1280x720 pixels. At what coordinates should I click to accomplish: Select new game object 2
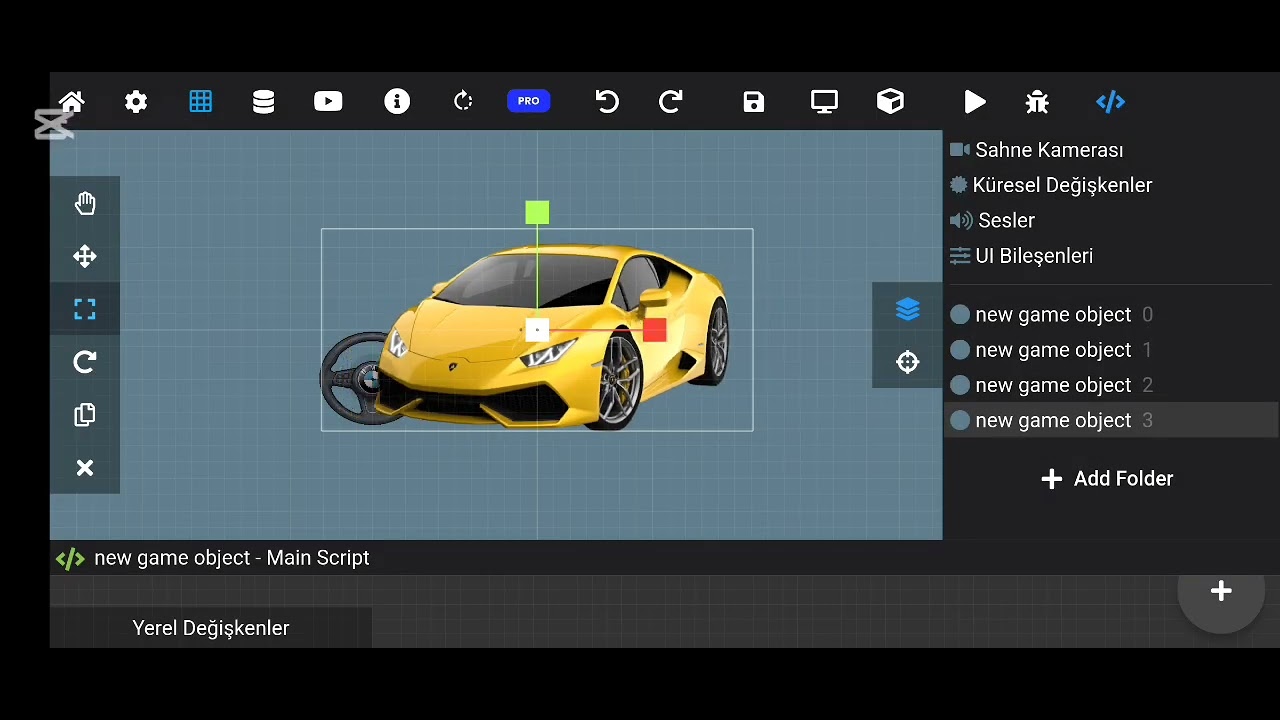pos(1110,385)
